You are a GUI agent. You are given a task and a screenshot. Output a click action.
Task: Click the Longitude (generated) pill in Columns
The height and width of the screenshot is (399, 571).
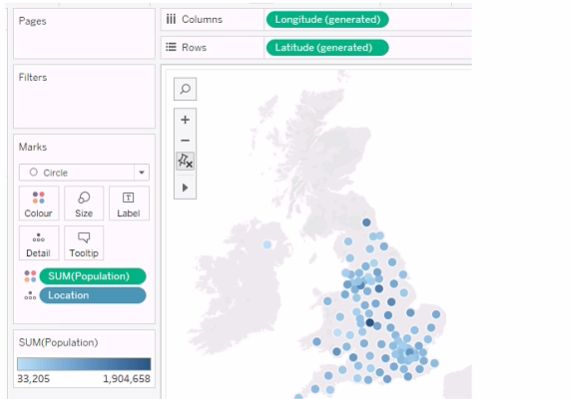point(327,20)
